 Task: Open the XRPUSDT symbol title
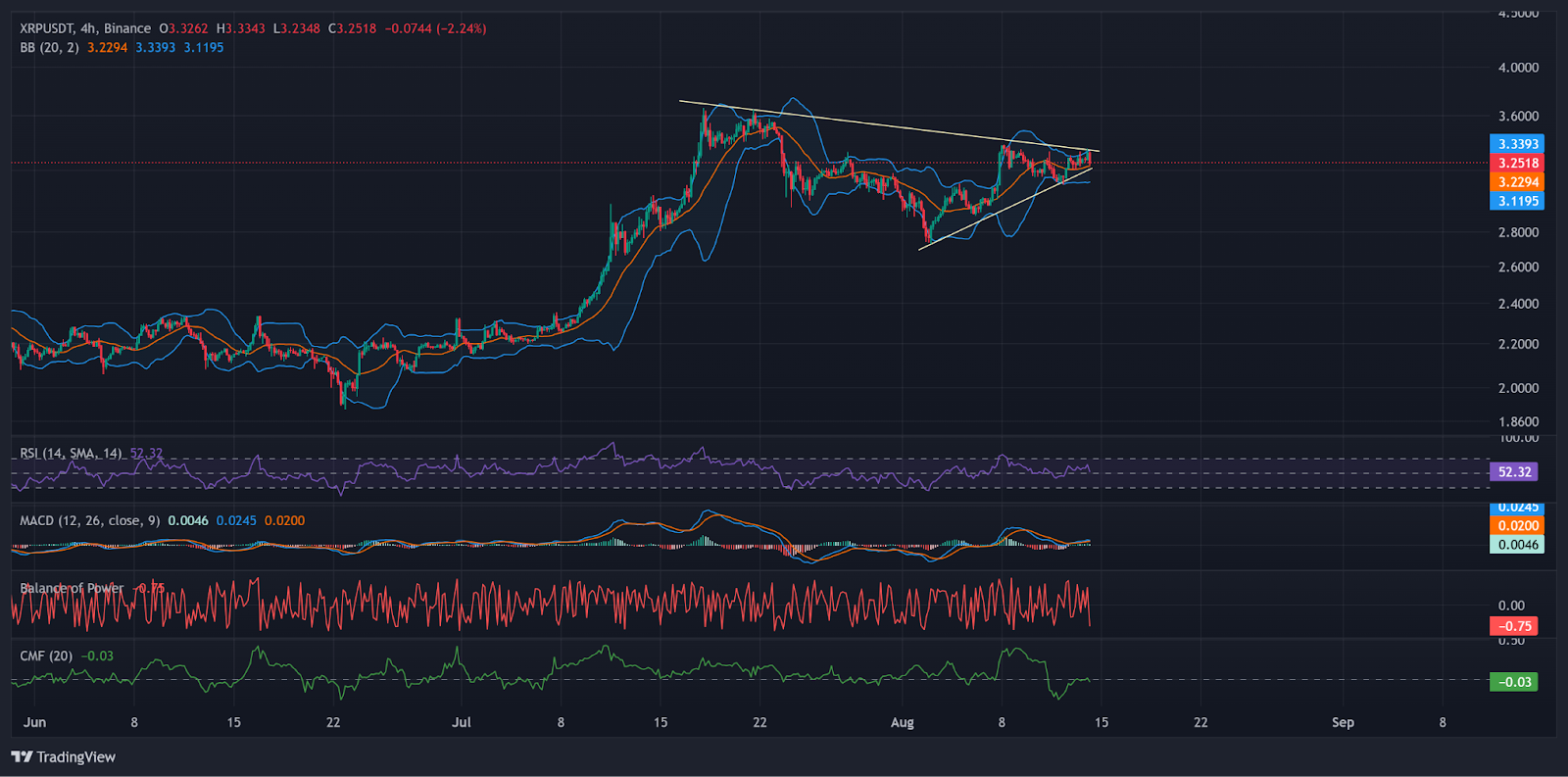tap(47, 28)
